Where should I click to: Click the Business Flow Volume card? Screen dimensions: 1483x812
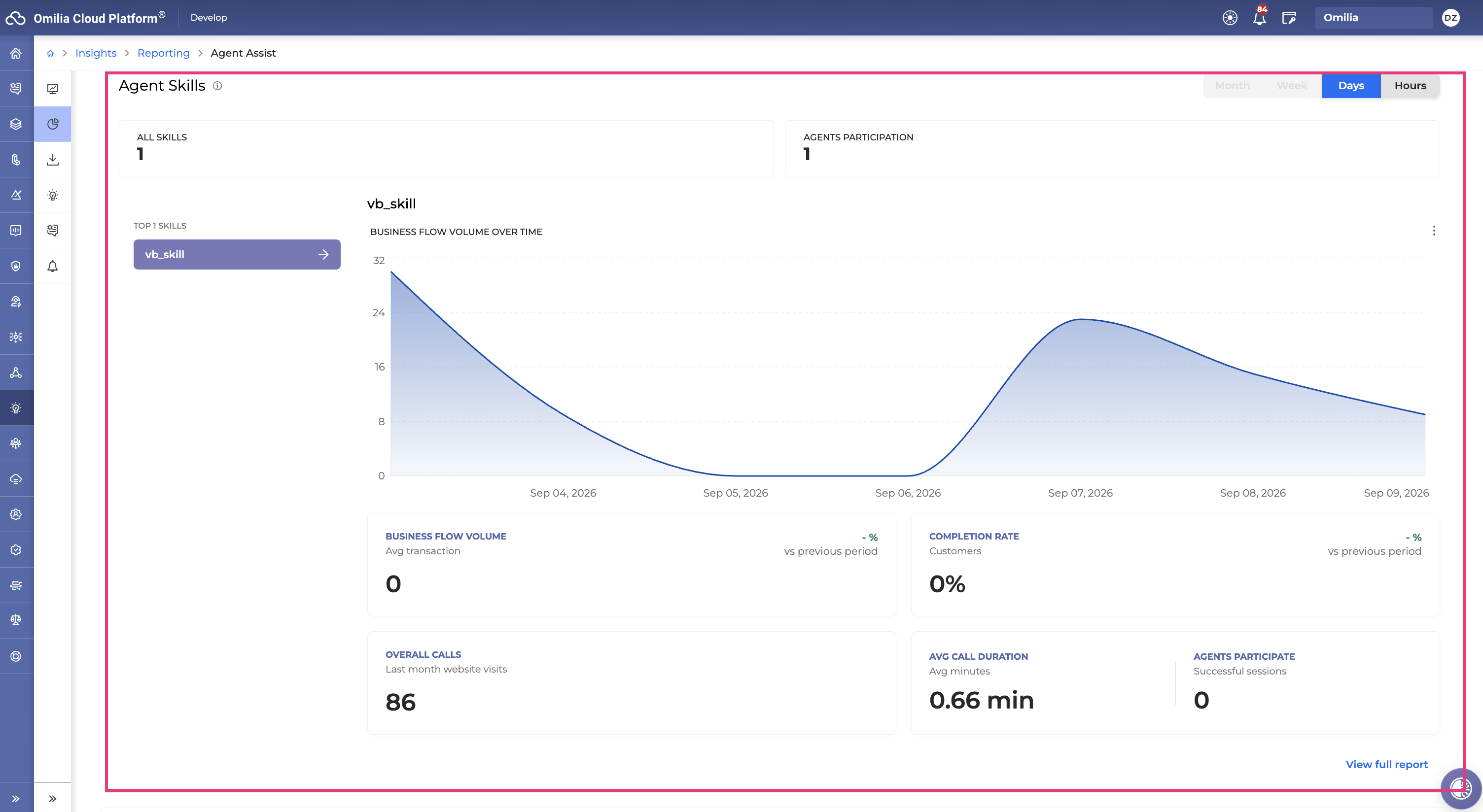click(x=631, y=565)
